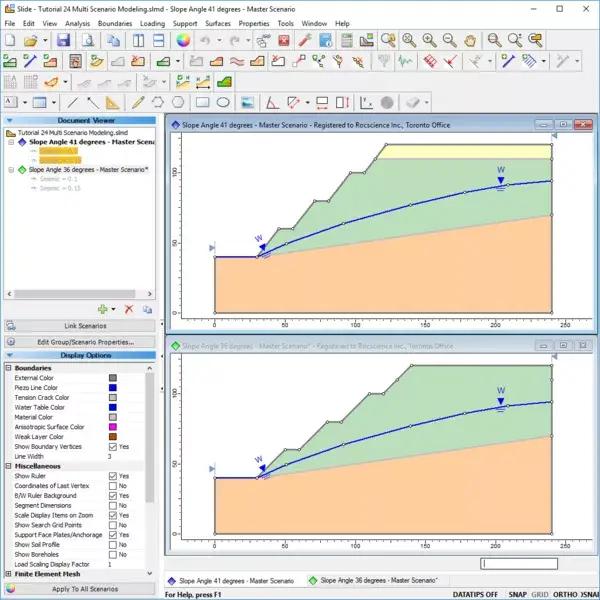The width and height of the screenshot is (600, 600).
Task: Collapse the Document Viewer panel
Action: [10, 121]
